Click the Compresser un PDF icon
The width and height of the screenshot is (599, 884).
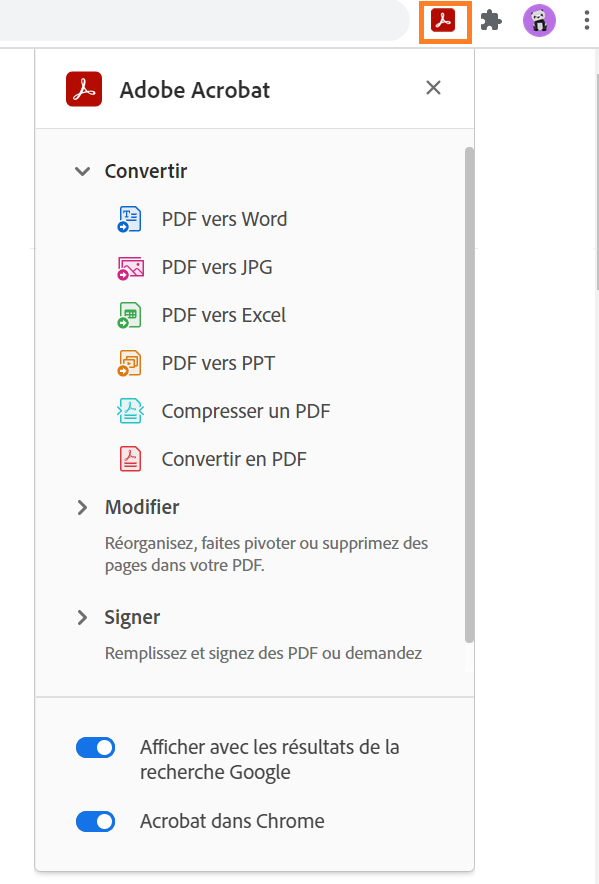point(130,411)
